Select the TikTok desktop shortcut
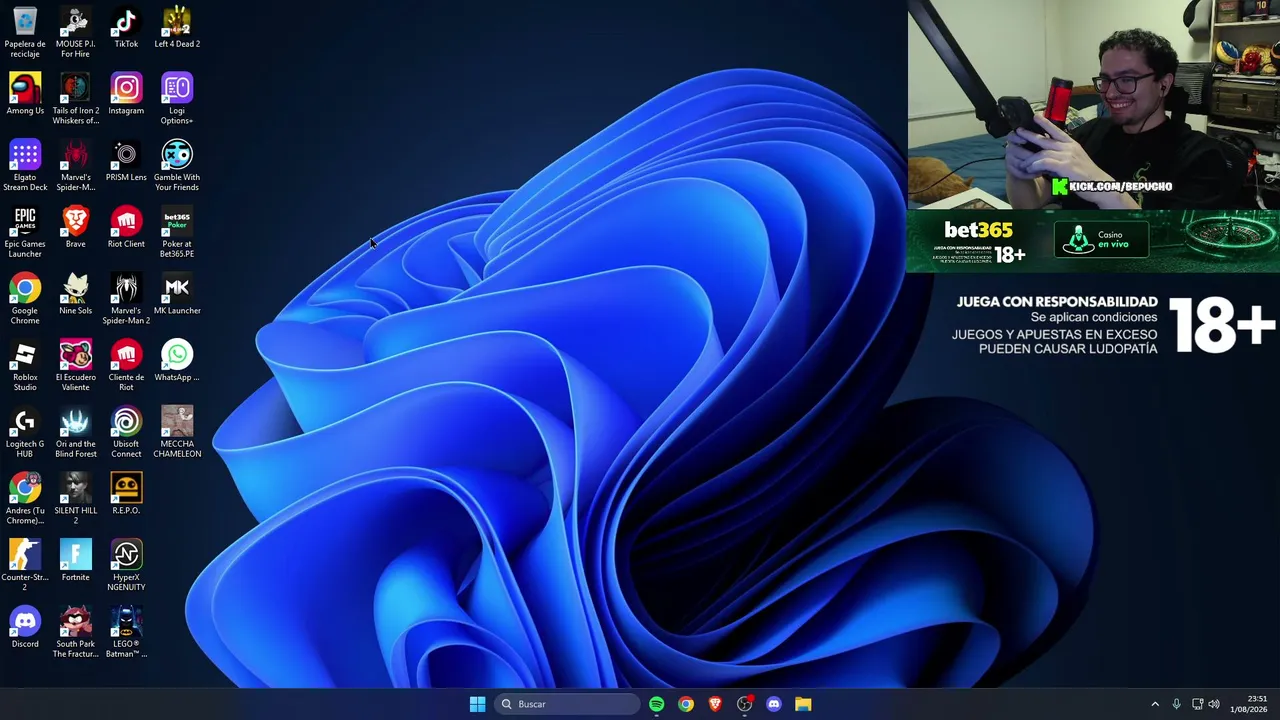 pos(126,27)
